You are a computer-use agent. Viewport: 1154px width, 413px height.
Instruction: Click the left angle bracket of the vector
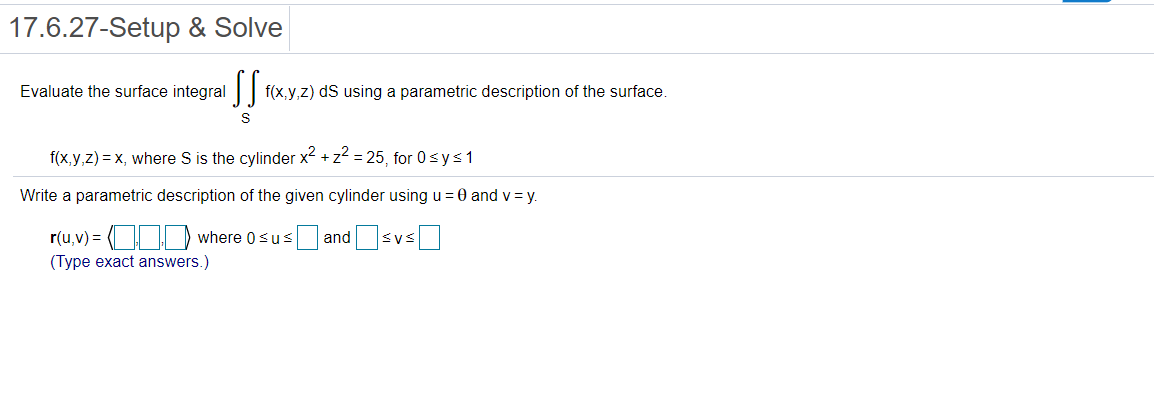[111, 238]
